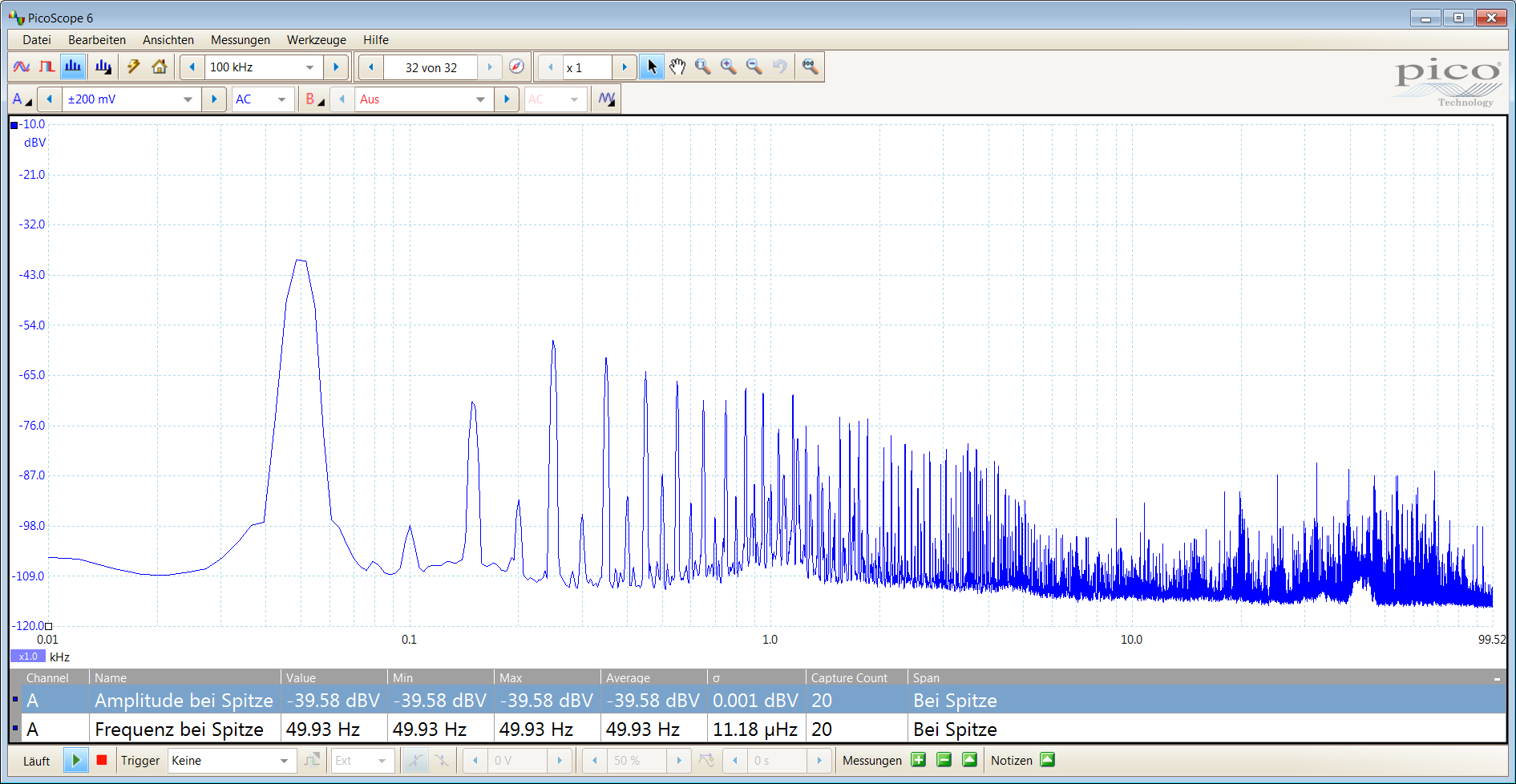Open Bearbeiten menu

(x=97, y=39)
